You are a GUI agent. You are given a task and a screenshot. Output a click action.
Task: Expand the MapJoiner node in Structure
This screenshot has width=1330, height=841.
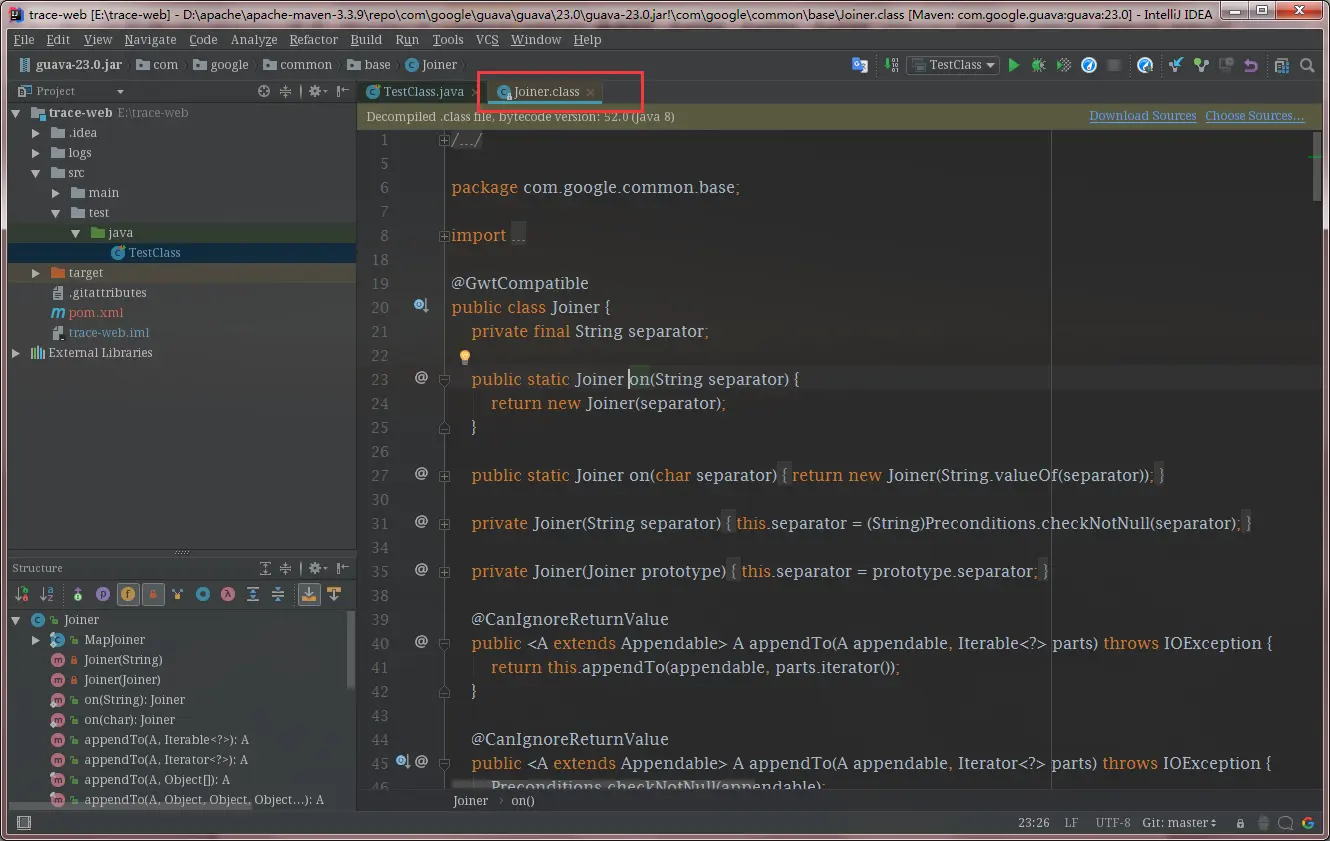tap(36, 640)
